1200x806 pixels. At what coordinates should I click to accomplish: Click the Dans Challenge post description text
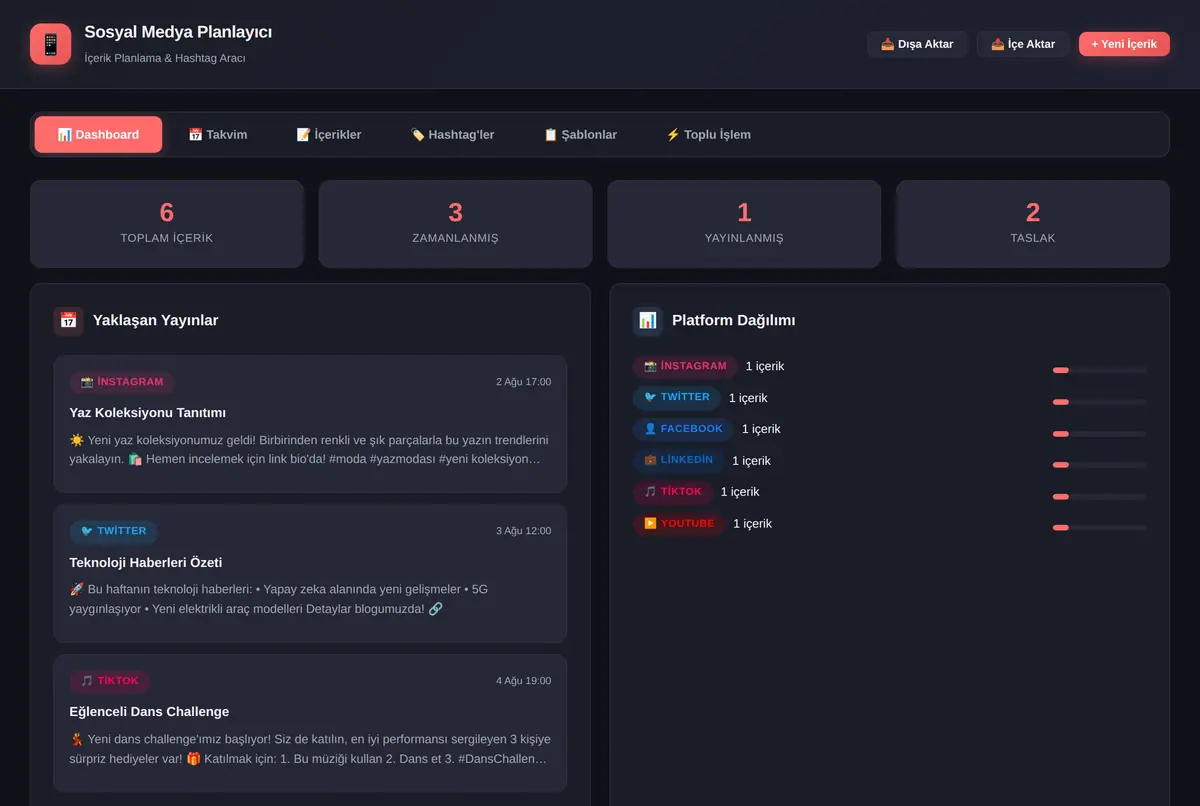(x=310, y=749)
